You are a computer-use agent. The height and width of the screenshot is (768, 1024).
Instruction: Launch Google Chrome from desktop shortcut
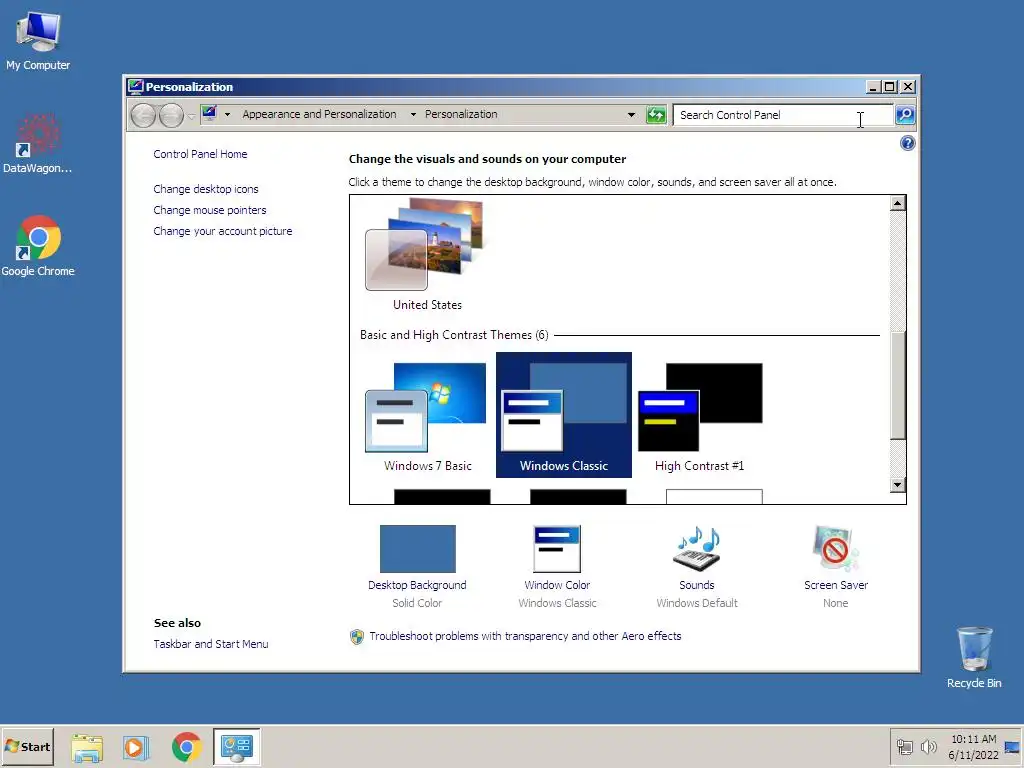point(38,246)
